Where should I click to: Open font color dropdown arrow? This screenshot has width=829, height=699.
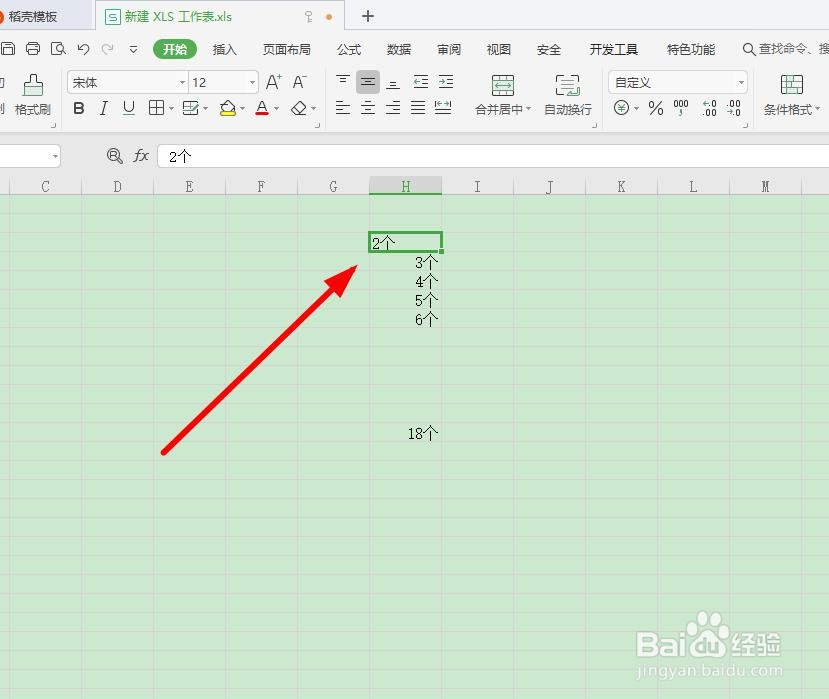point(276,109)
